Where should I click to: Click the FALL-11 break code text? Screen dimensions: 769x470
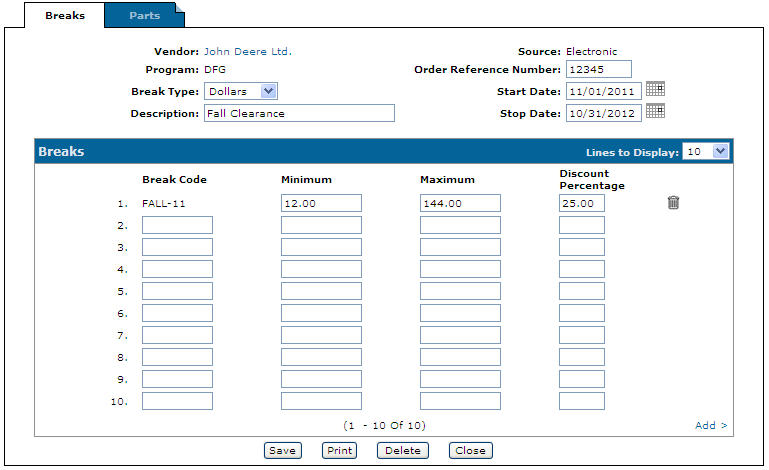(x=164, y=204)
